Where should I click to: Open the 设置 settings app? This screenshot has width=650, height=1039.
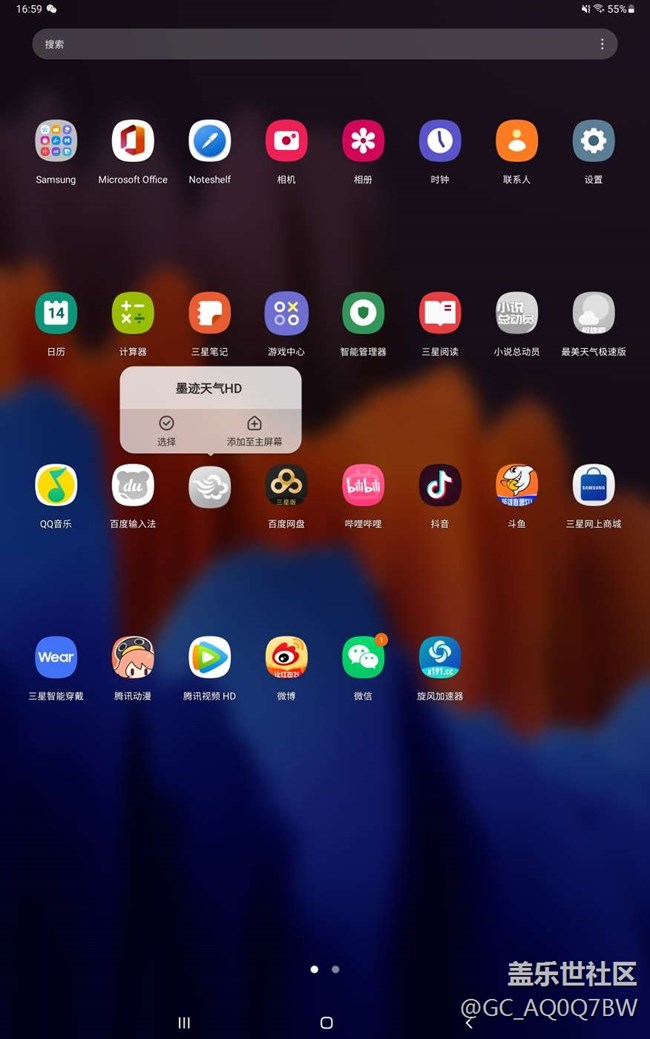(x=593, y=142)
